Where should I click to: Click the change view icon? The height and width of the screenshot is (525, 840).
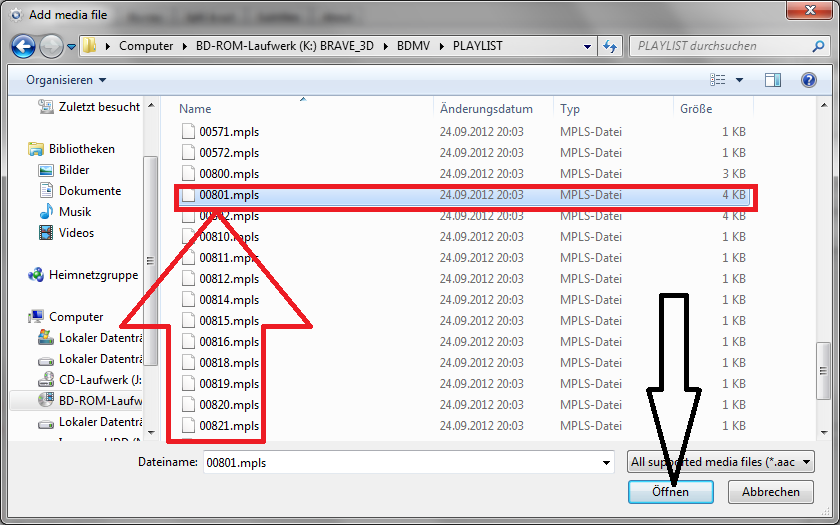point(718,80)
